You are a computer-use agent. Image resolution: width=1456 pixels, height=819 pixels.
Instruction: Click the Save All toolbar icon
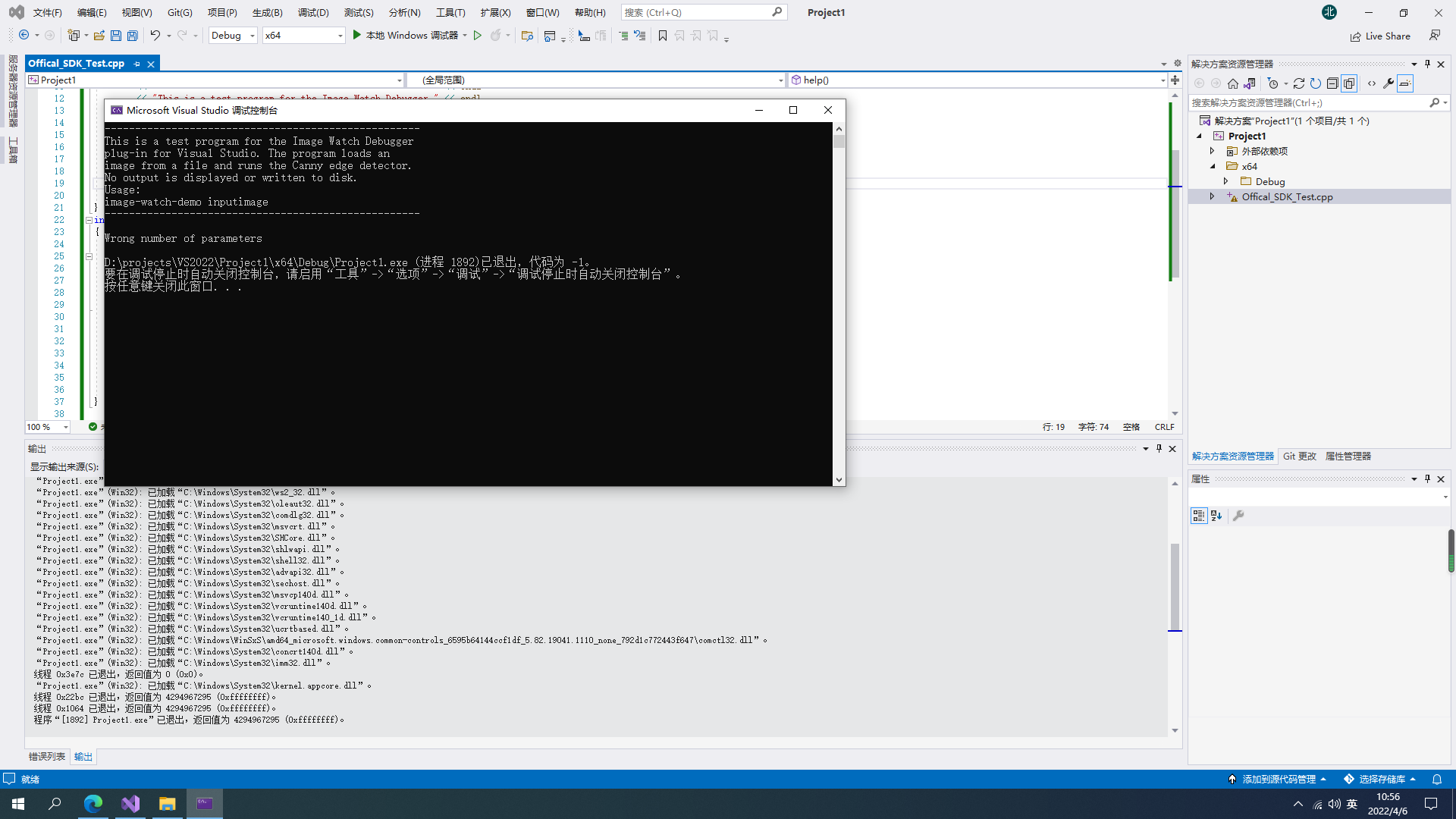tap(133, 36)
